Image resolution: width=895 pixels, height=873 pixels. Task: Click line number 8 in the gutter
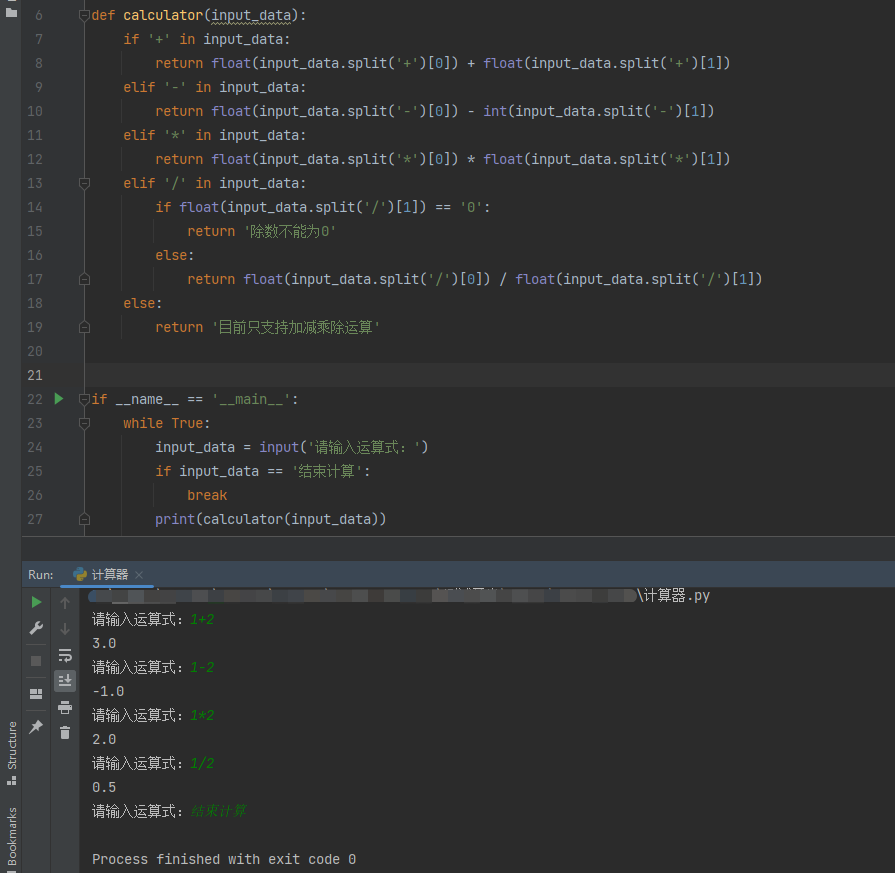pyautogui.click(x=39, y=63)
